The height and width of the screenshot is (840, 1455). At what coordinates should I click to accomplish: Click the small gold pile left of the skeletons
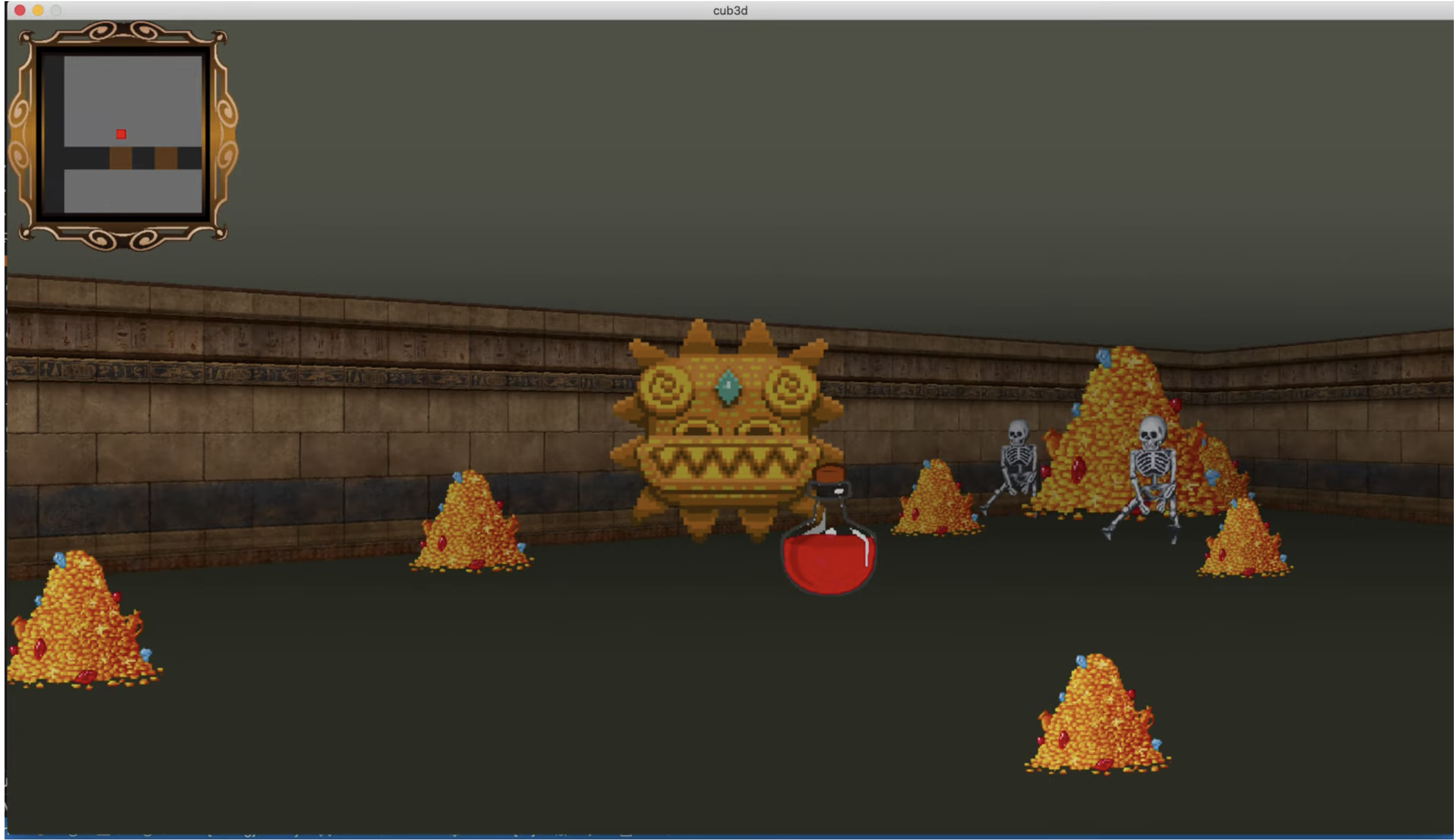pos(936,502)
